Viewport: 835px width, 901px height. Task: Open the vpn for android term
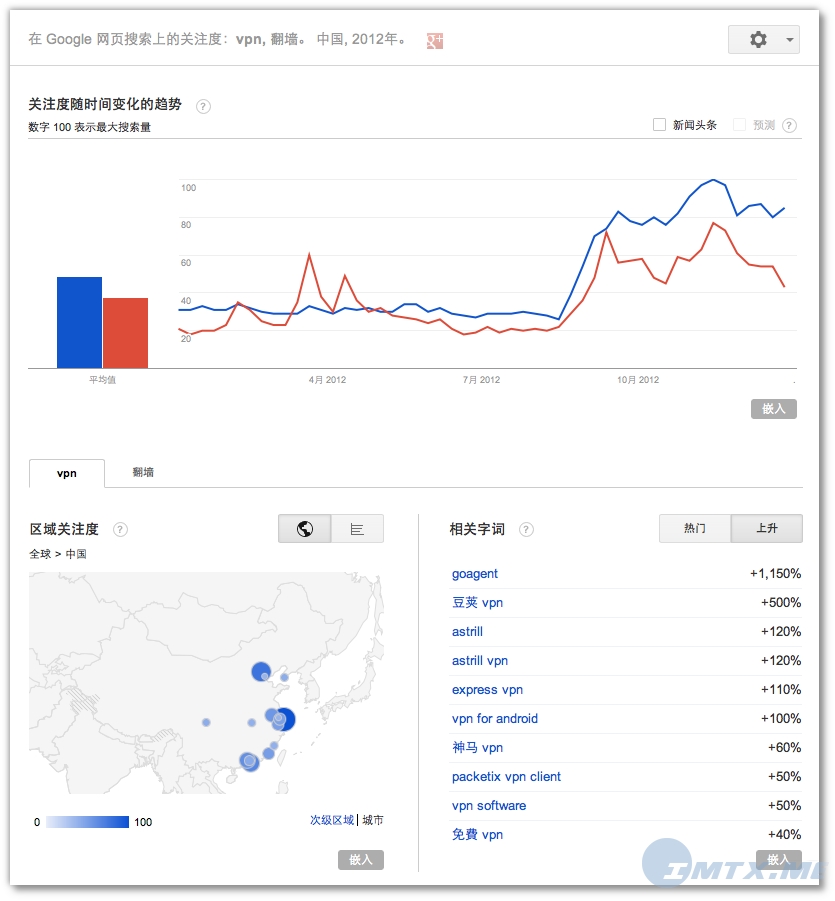pyautogui.click(x=495, y=718)
